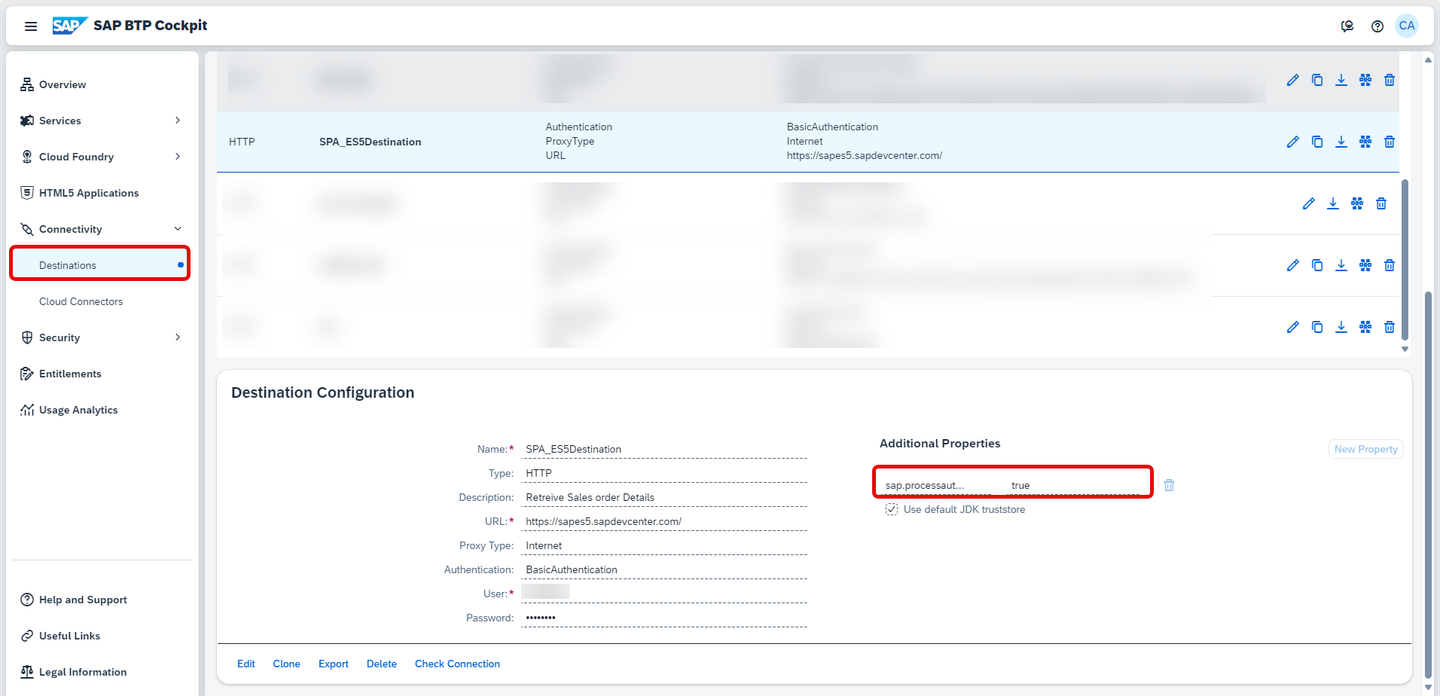Check connection icon in SPA_ES5Destination row
The image size is (1440, 696).
coord(1365,142)
